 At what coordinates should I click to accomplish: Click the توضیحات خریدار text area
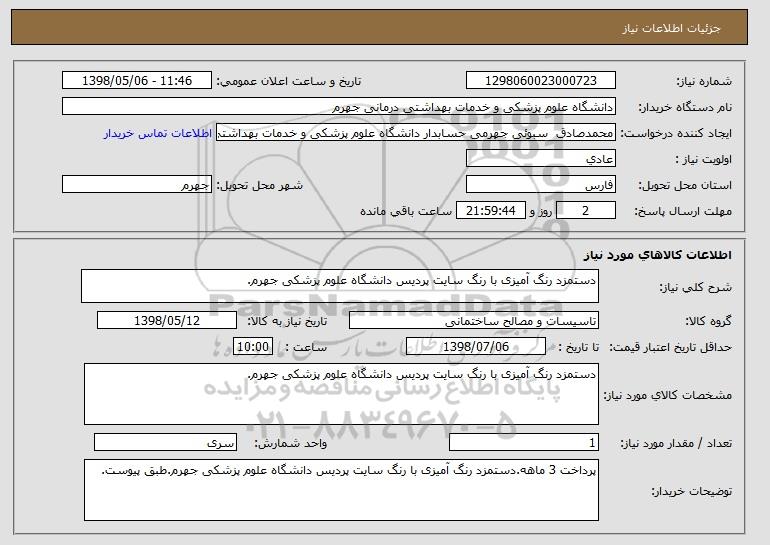click(x=341, y=490)
